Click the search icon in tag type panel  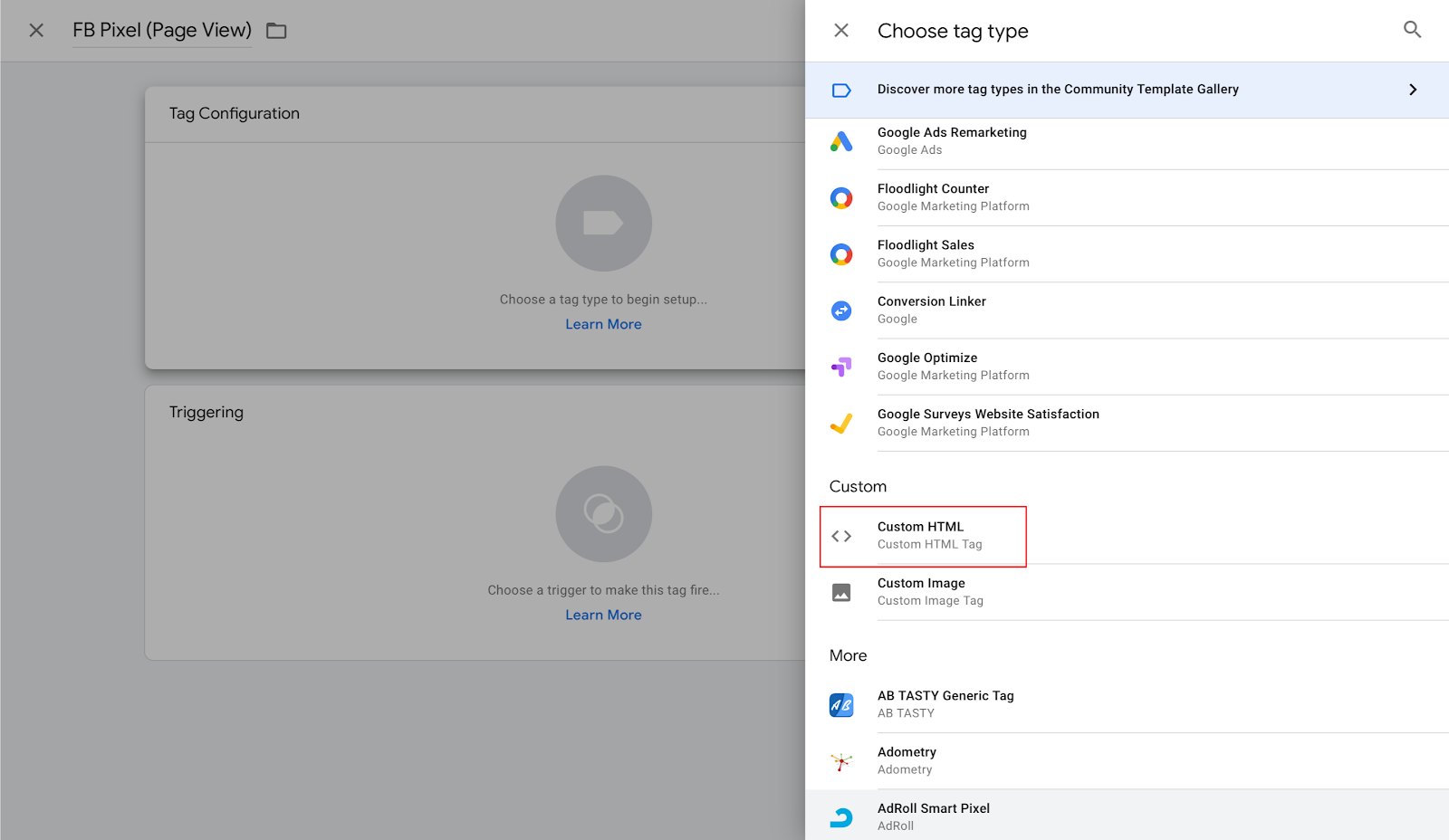[x=1412, y=30]
